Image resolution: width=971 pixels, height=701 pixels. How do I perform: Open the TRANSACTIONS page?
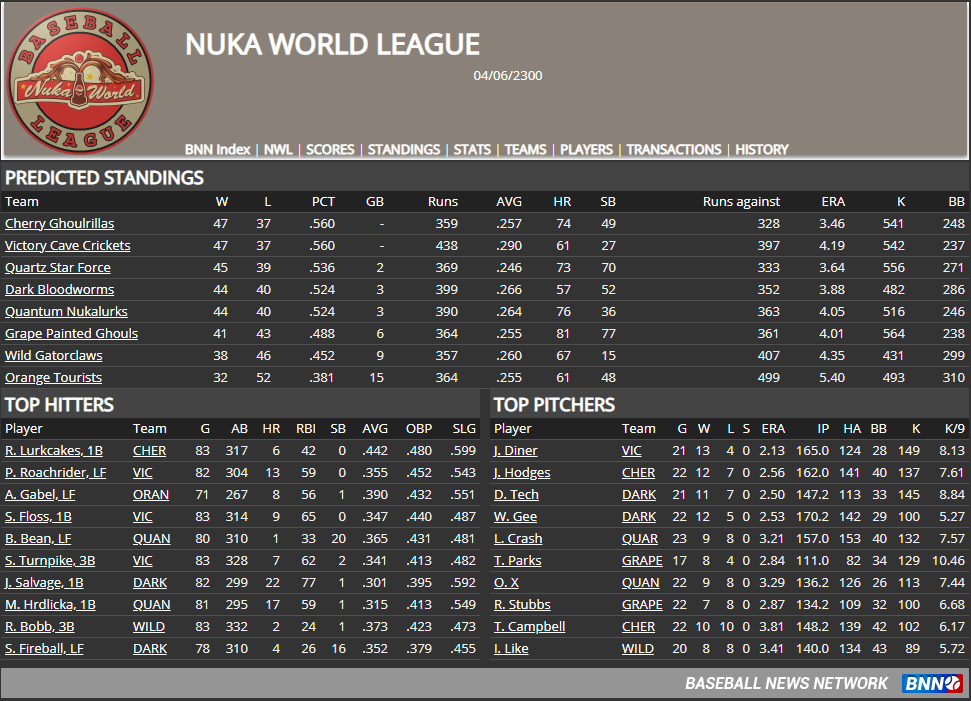[x=674, y=149]
